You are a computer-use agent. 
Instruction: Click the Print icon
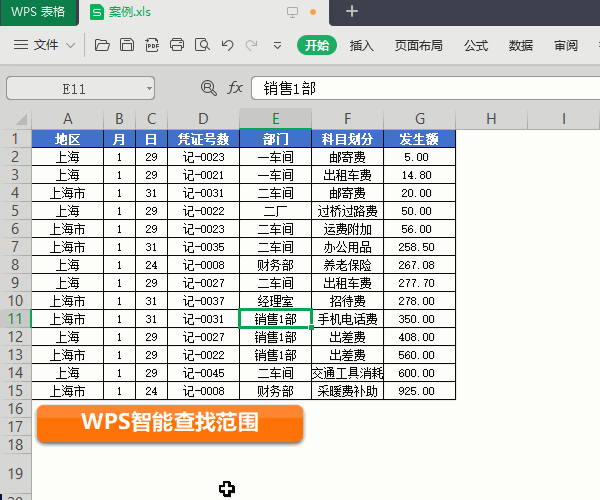[x=177, y=45]
